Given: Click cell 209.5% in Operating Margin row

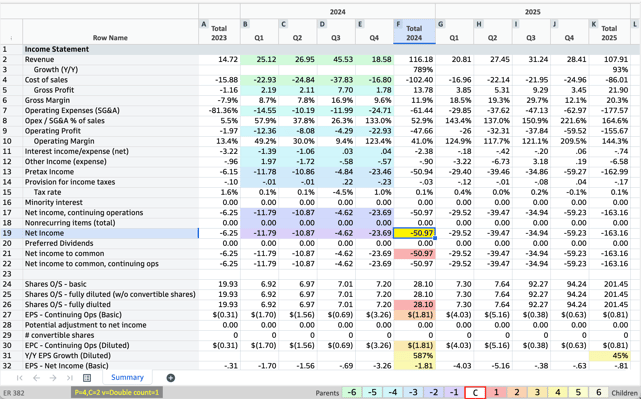Looking at the screenshot, I should (569, 141).
